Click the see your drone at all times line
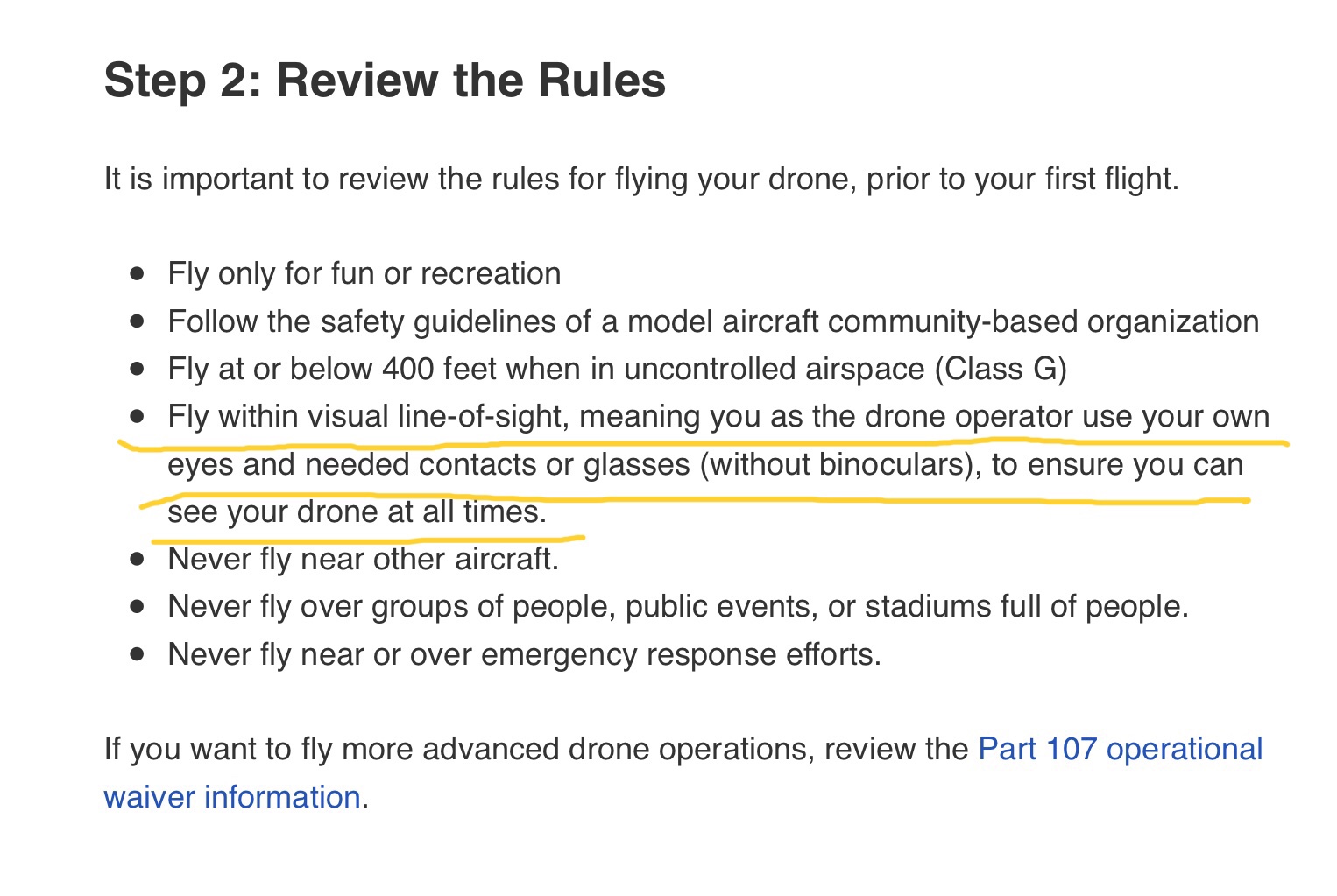Viewport: 1337px width, 896px height. (x=357, y=512)
